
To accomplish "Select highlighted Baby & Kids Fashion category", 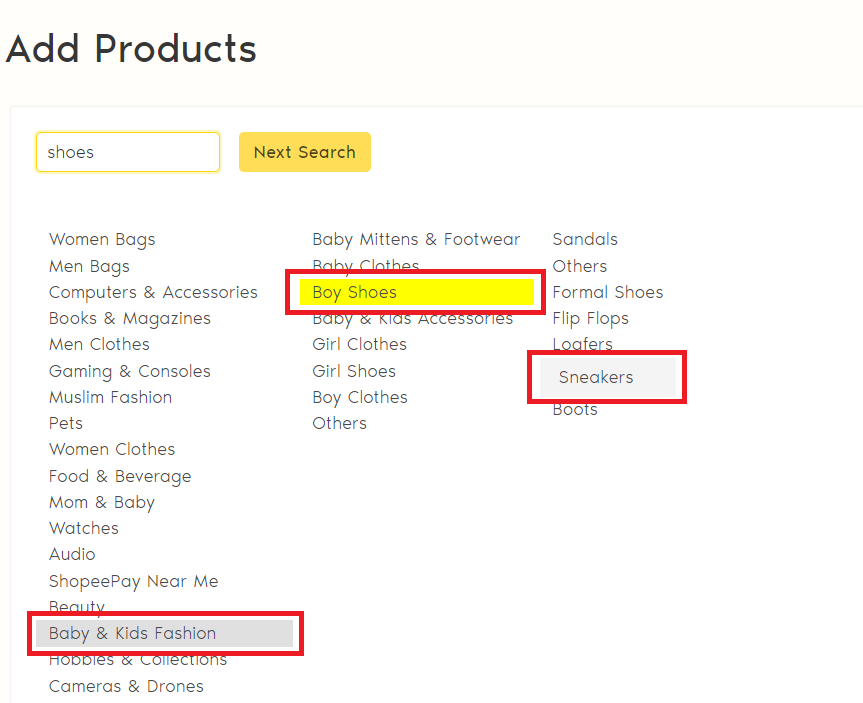I will point(132,633).
